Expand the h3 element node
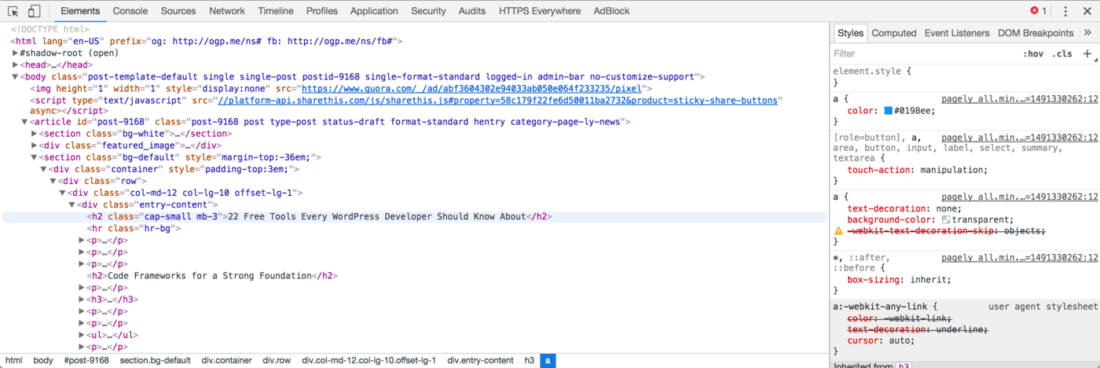1100x368 pixels. (81, 299)
